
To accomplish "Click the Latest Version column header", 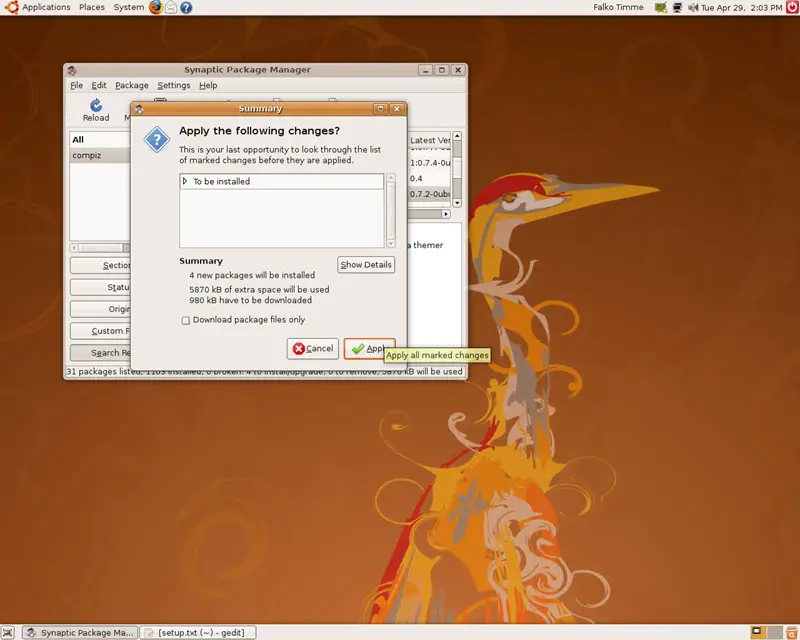I will point(430,140).
